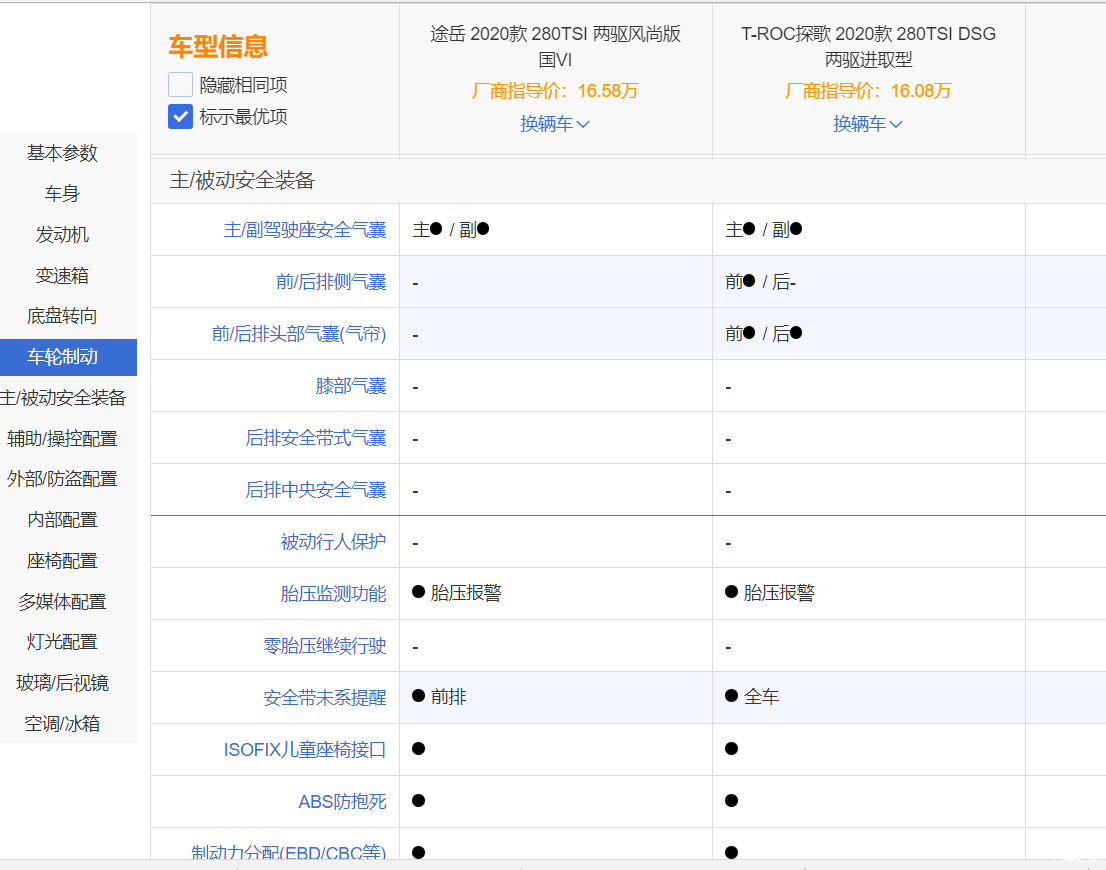Uncheck the 标示最优项 checkbox

pos(180,117)
